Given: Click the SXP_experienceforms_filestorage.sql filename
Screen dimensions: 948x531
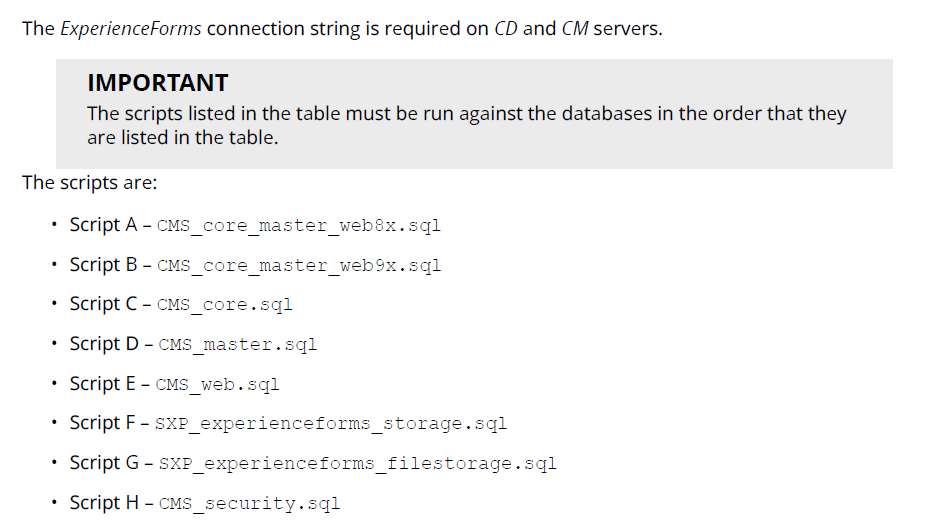Looking at the screenshot, I should [356, 464].
